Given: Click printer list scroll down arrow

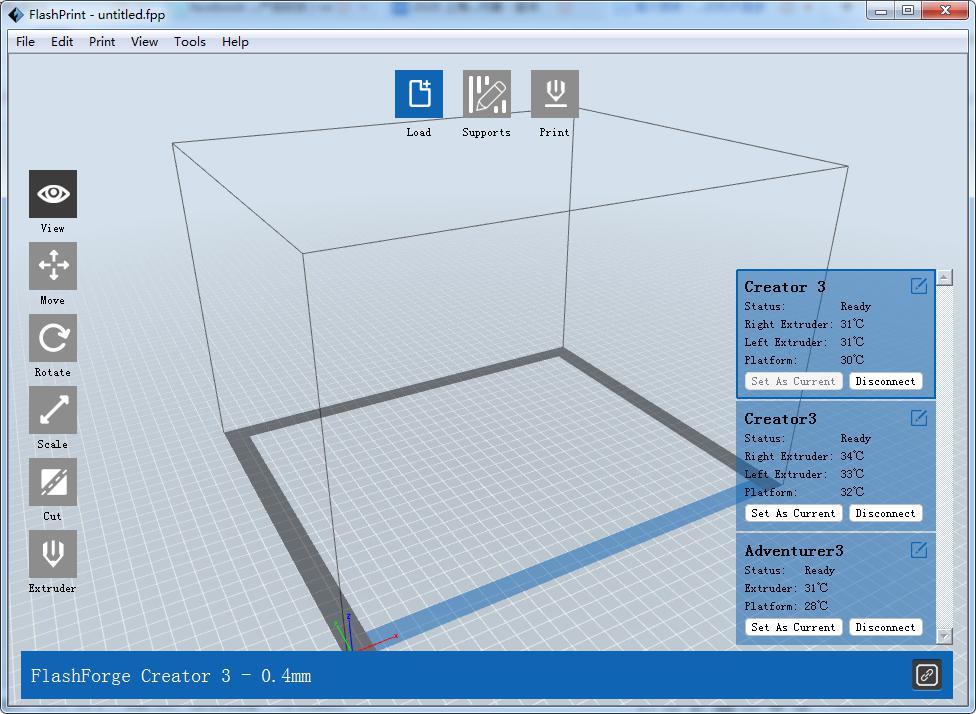Looking at the screenshot, I should point(945,636).
